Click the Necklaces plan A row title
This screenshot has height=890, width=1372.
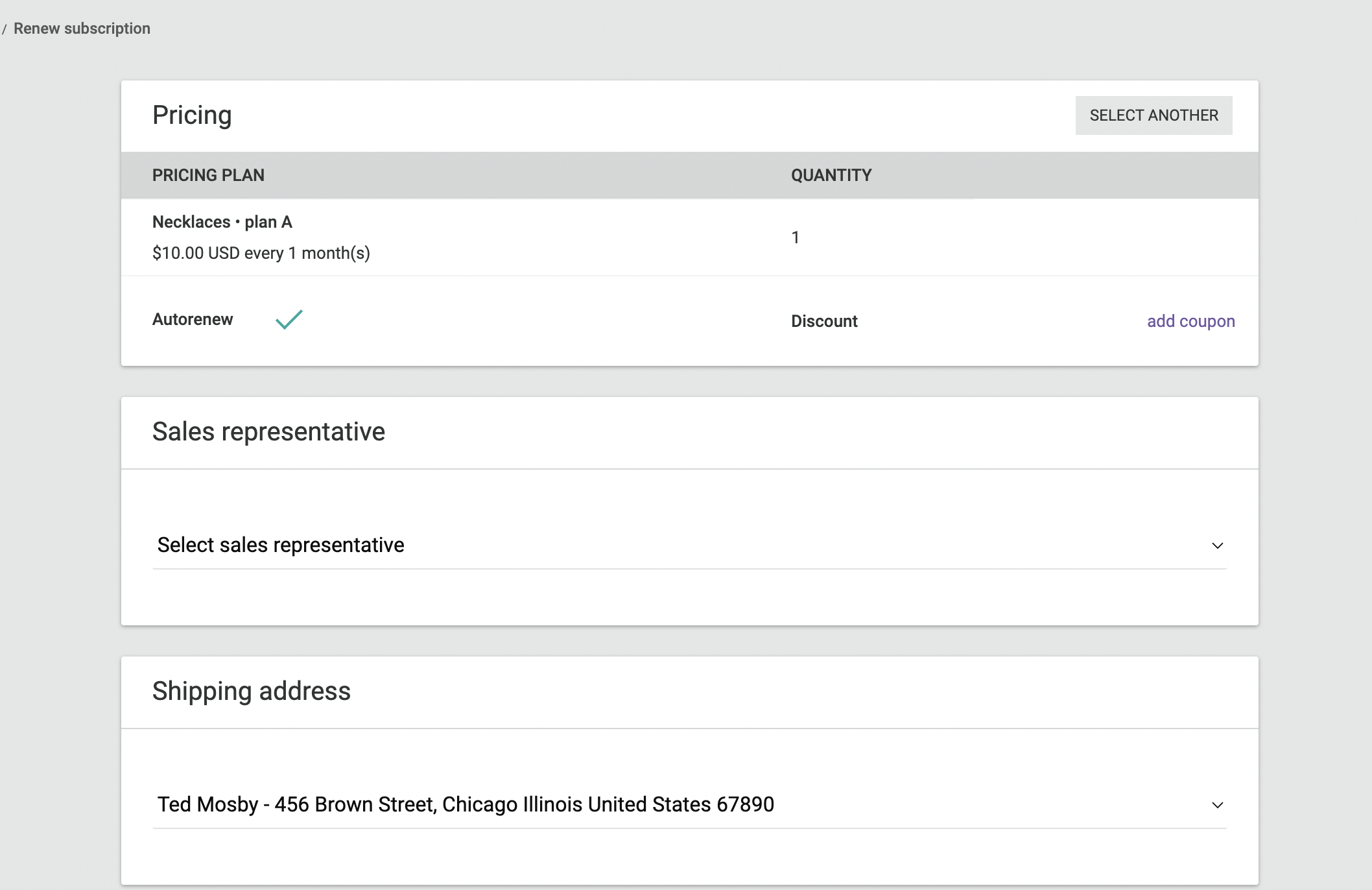(222, 222)
